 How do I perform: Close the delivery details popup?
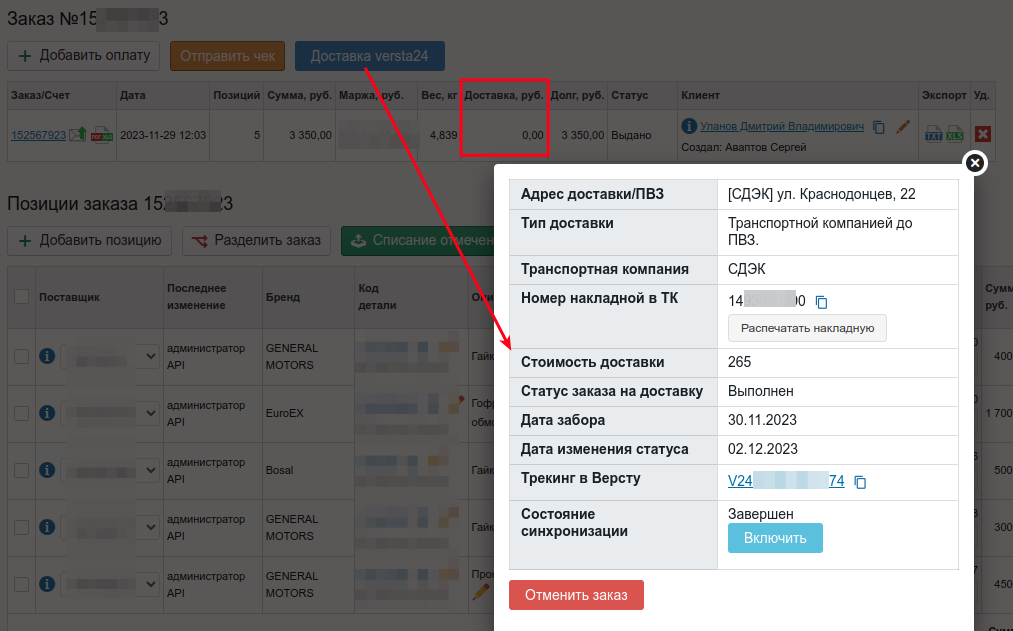click(x=975, y=163)
